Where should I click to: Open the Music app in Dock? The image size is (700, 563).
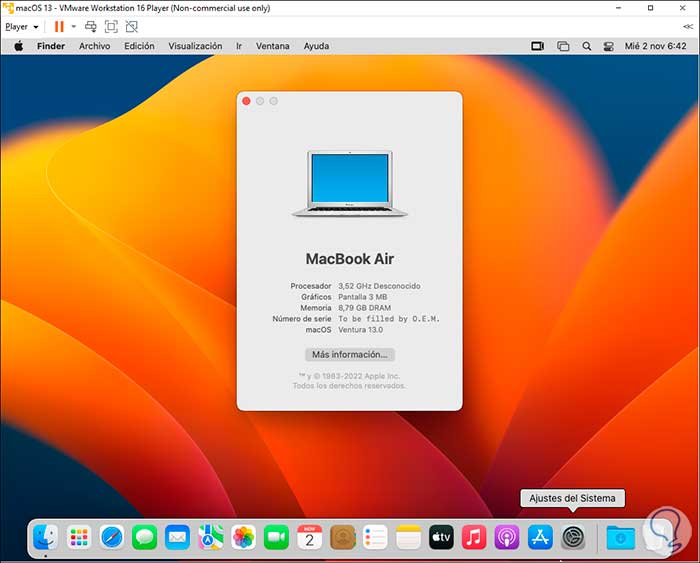(474, 537)
